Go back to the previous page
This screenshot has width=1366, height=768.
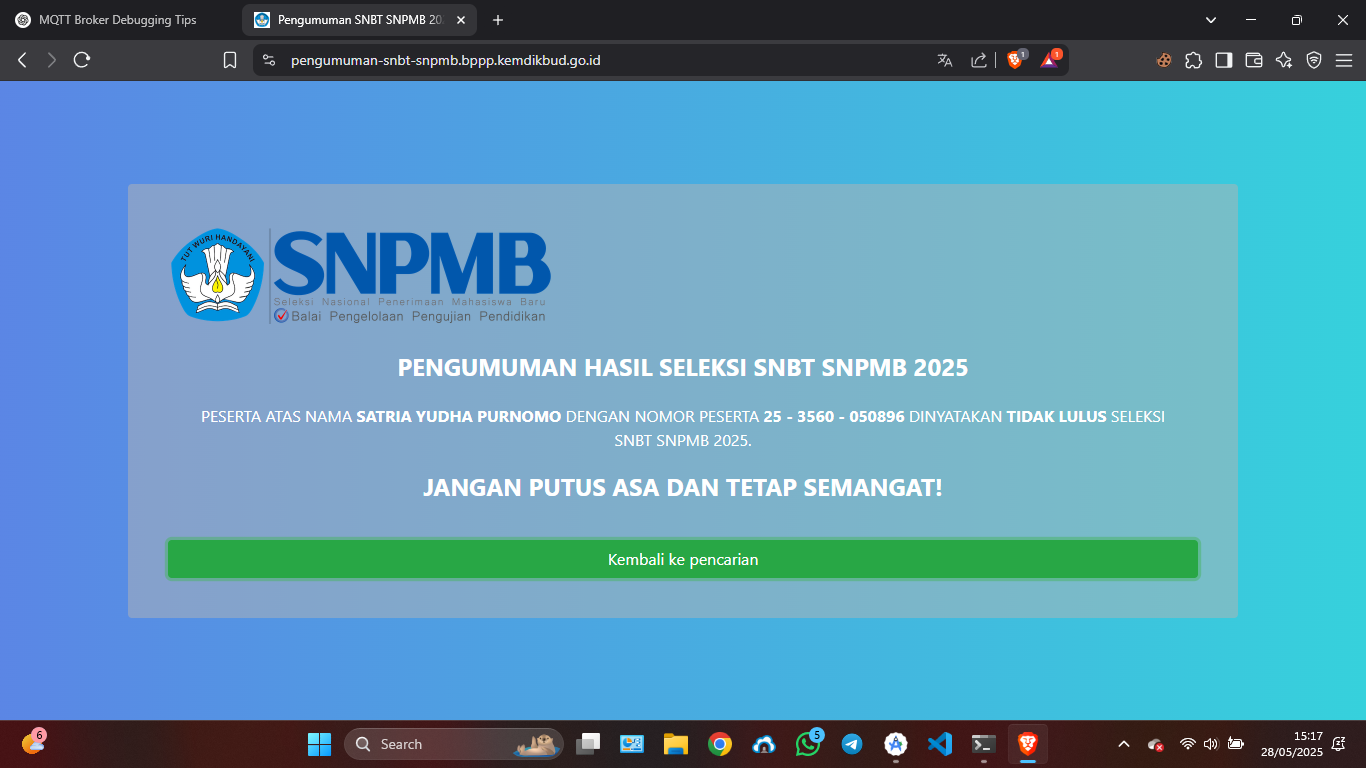click(x=22, y=60)
